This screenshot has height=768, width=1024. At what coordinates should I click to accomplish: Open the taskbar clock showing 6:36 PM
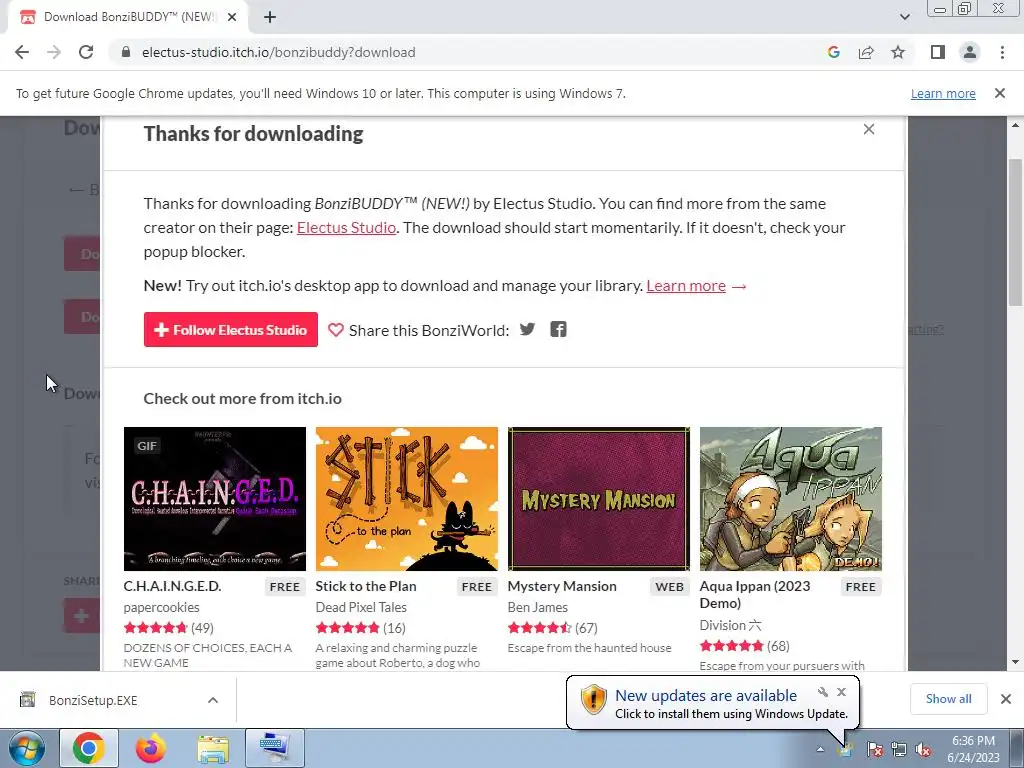[x=973, y=749]
